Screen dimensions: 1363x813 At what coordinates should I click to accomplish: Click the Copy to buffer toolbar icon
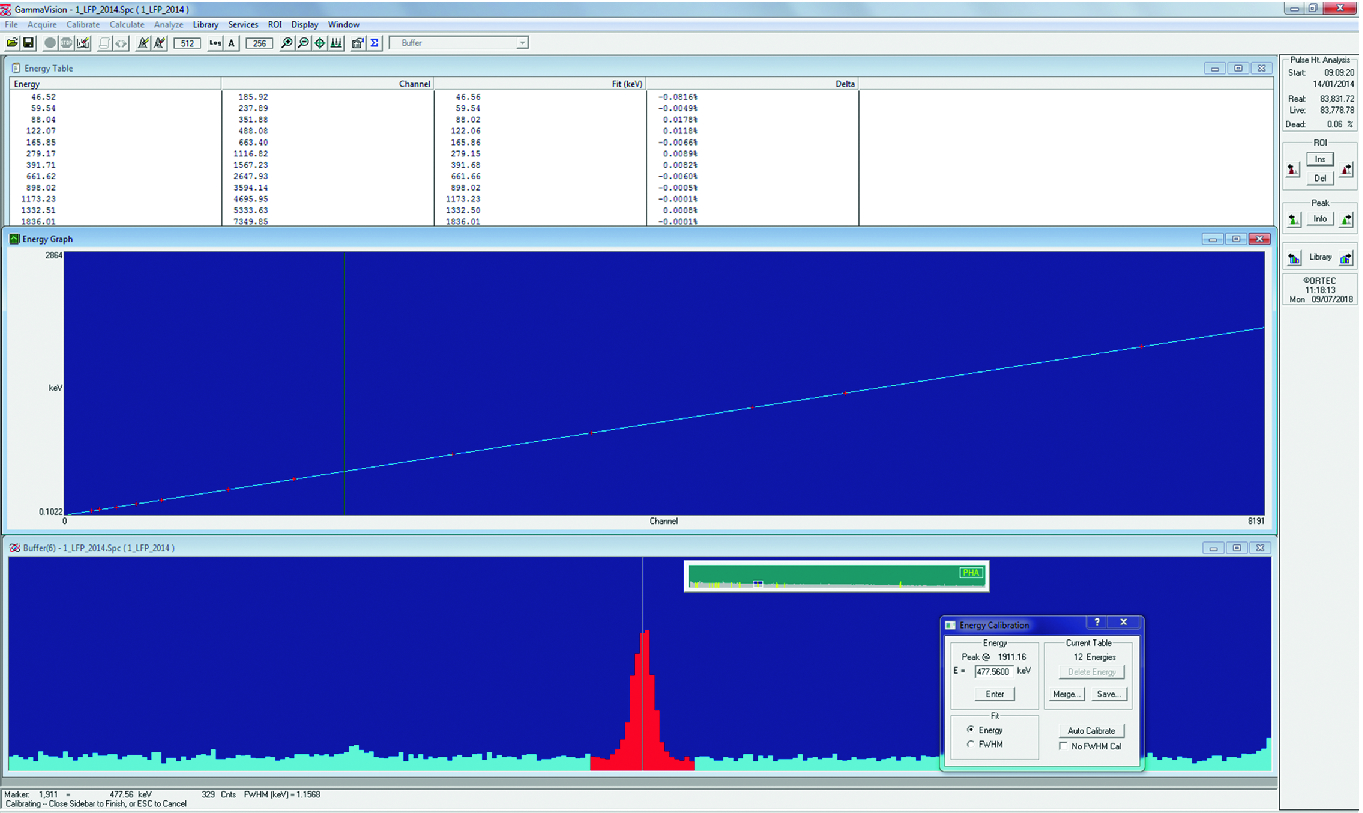(104, 43)
